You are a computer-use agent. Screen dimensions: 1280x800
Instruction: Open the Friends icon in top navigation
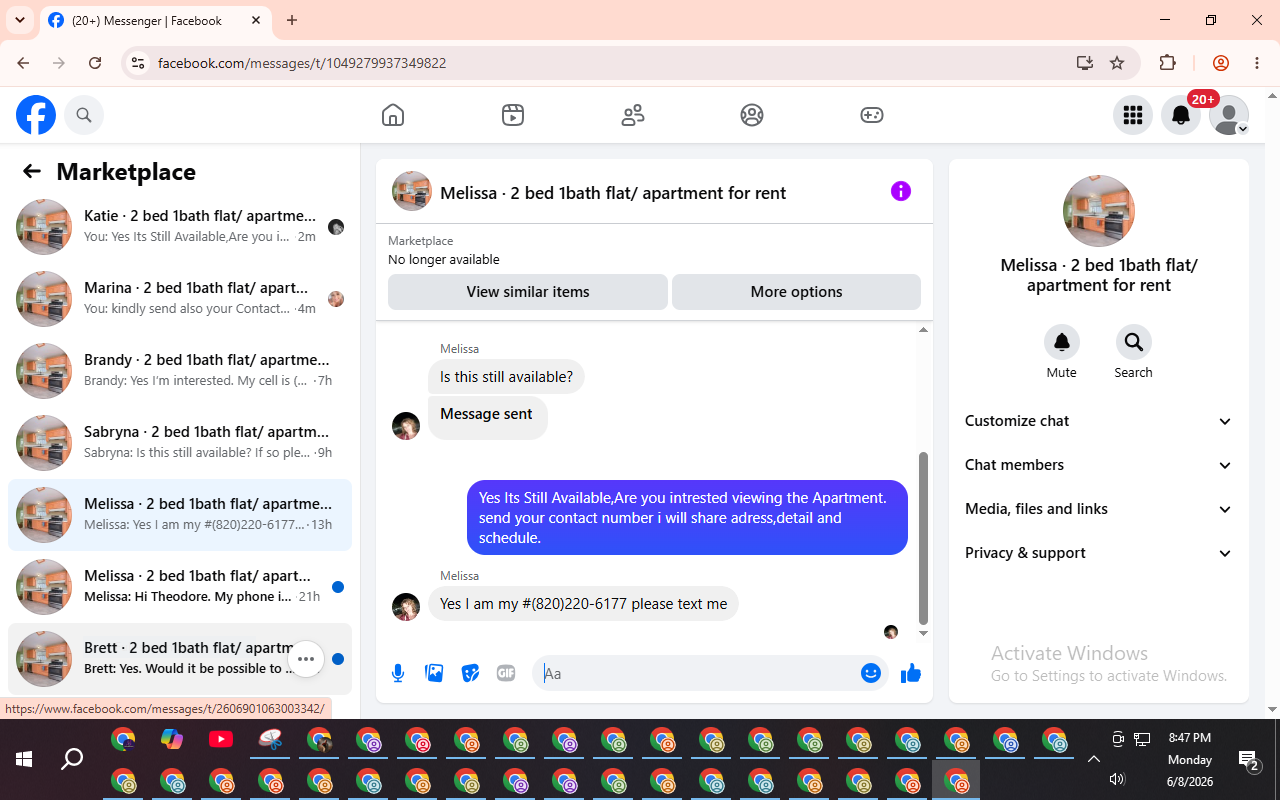point(633,115)
